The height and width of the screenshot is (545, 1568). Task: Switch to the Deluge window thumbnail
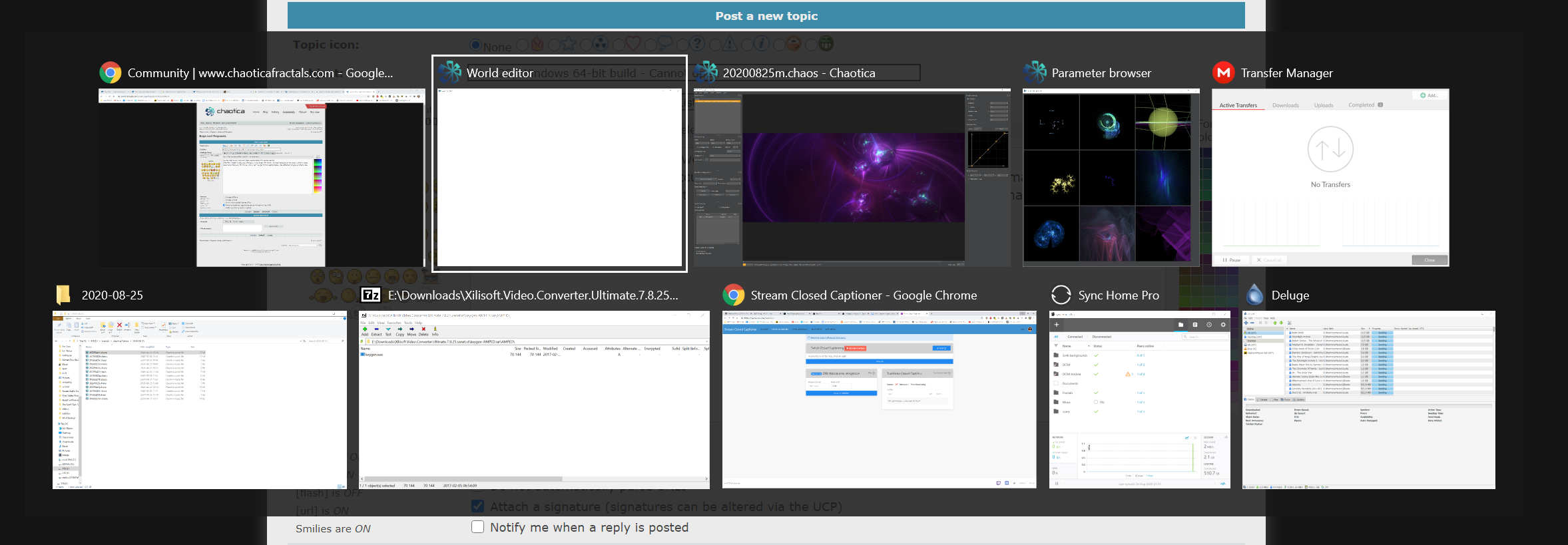1369,400
